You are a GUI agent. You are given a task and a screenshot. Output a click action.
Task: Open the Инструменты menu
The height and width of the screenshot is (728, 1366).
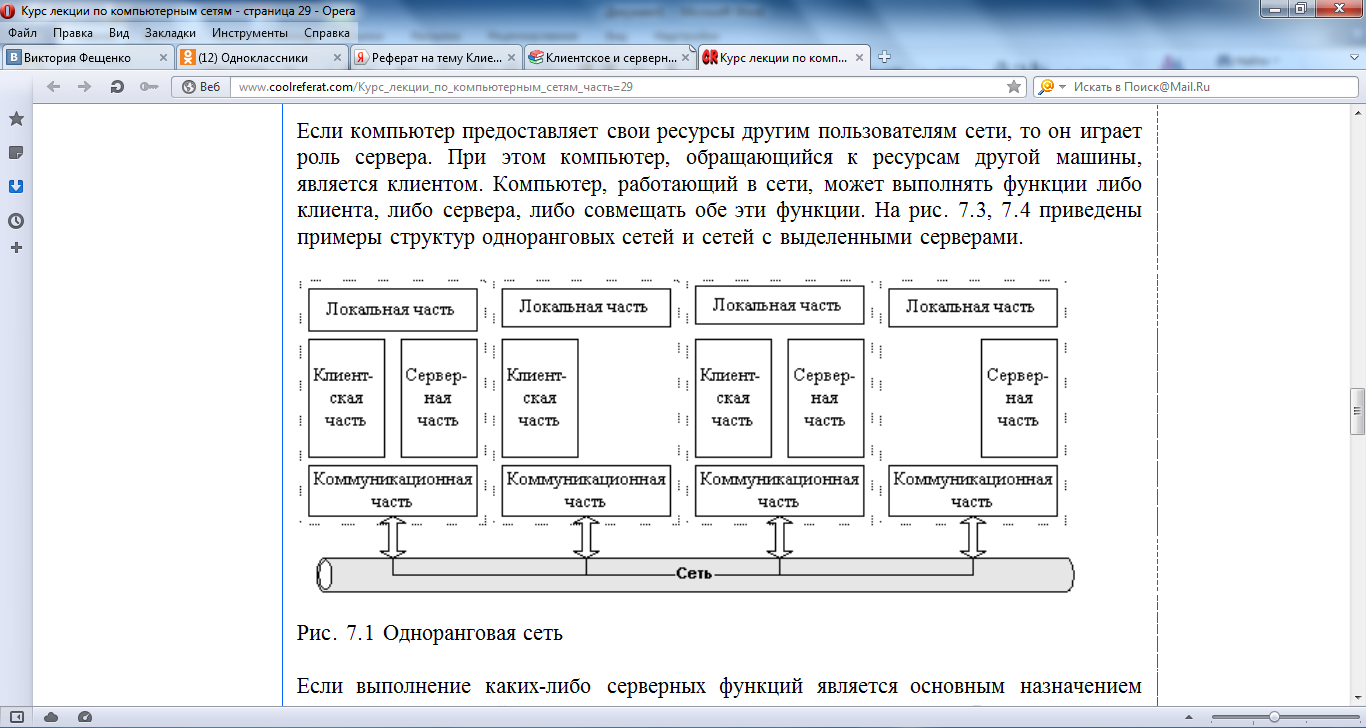(250, 32)
